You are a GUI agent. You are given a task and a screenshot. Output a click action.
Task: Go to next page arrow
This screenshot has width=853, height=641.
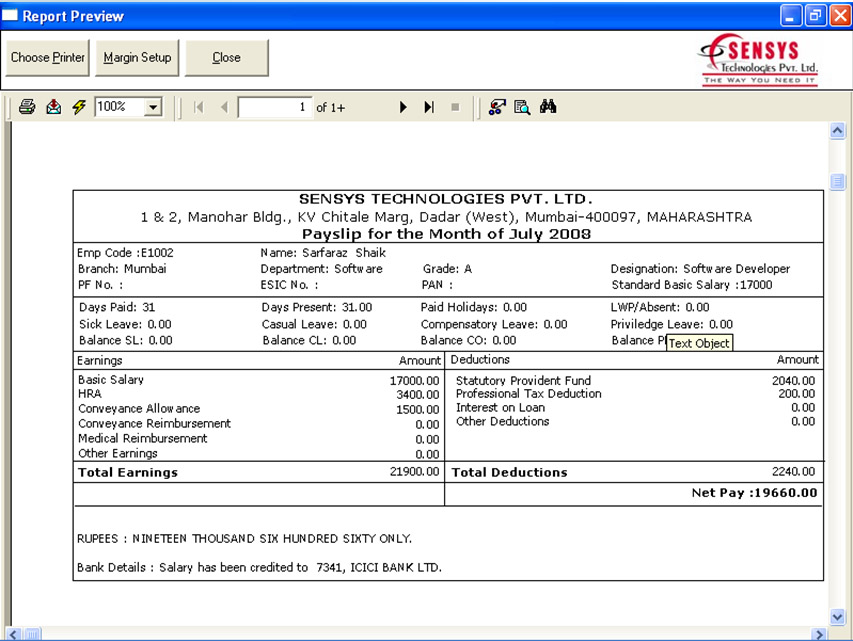click(x=403, y=107)
